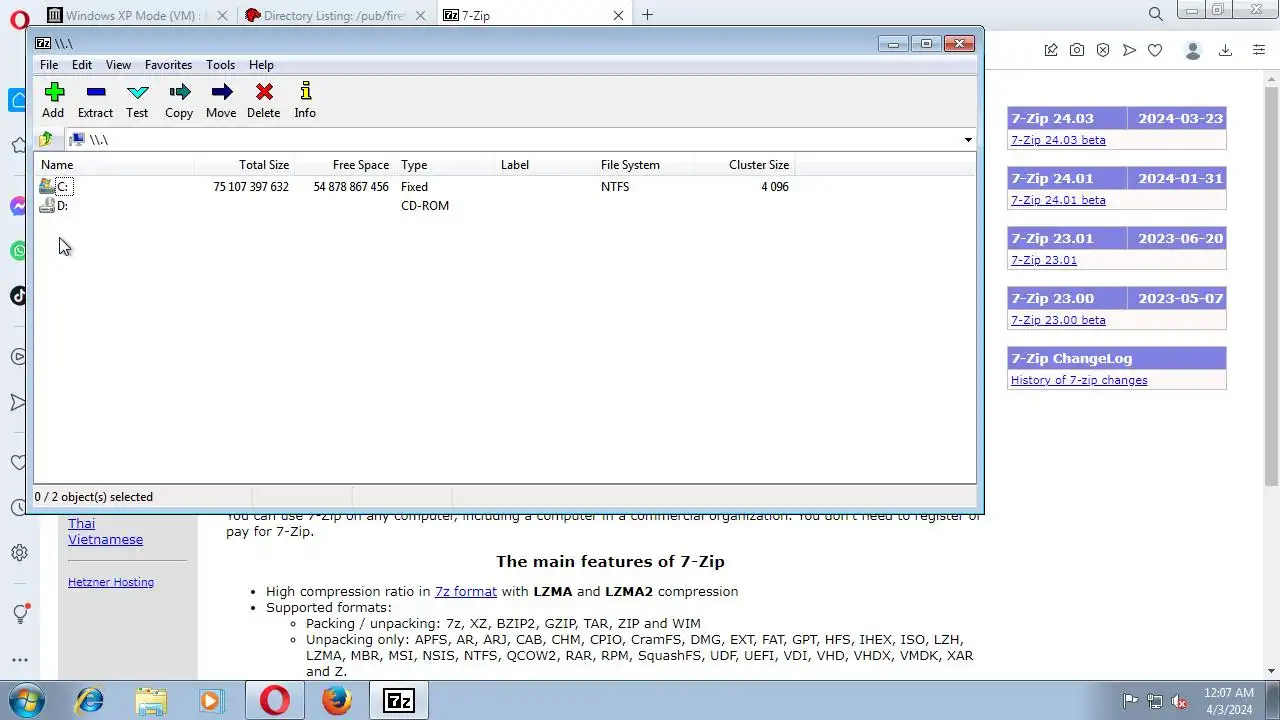This screenshot has width=1280, height=720.
Task: Launch Internet Explorer from taskbar
Action: point(90,700)
